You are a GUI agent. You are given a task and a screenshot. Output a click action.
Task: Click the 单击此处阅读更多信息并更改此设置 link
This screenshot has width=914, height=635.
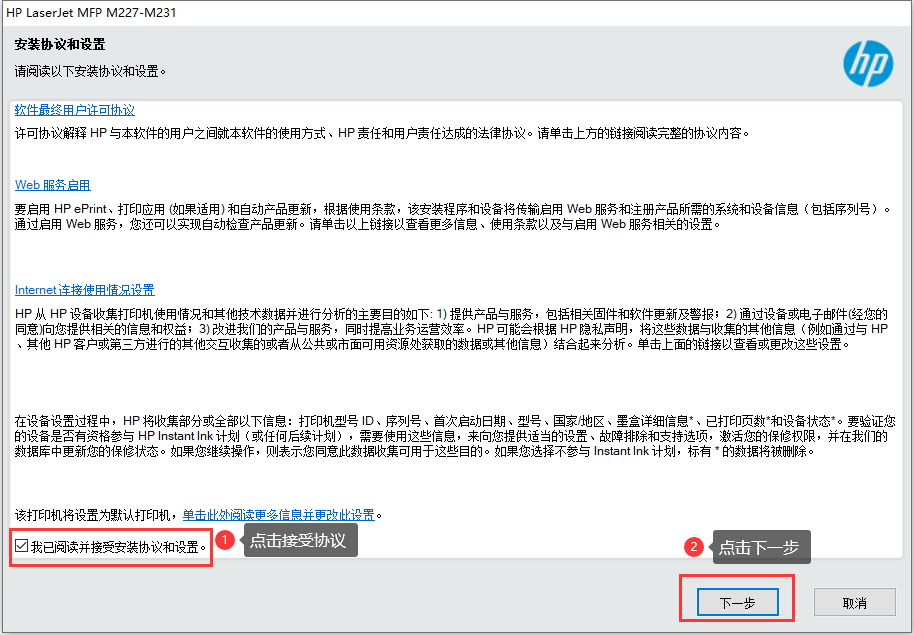coord(278,515)
